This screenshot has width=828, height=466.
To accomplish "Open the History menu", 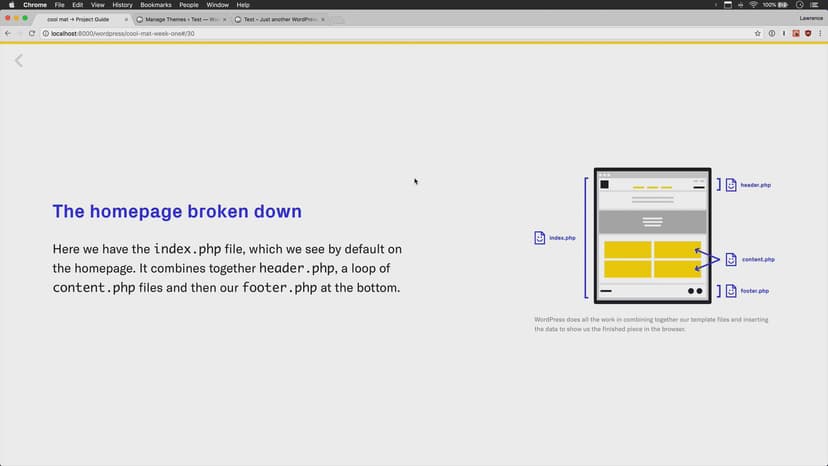I will pyautogui.click(x=122, y=5).
